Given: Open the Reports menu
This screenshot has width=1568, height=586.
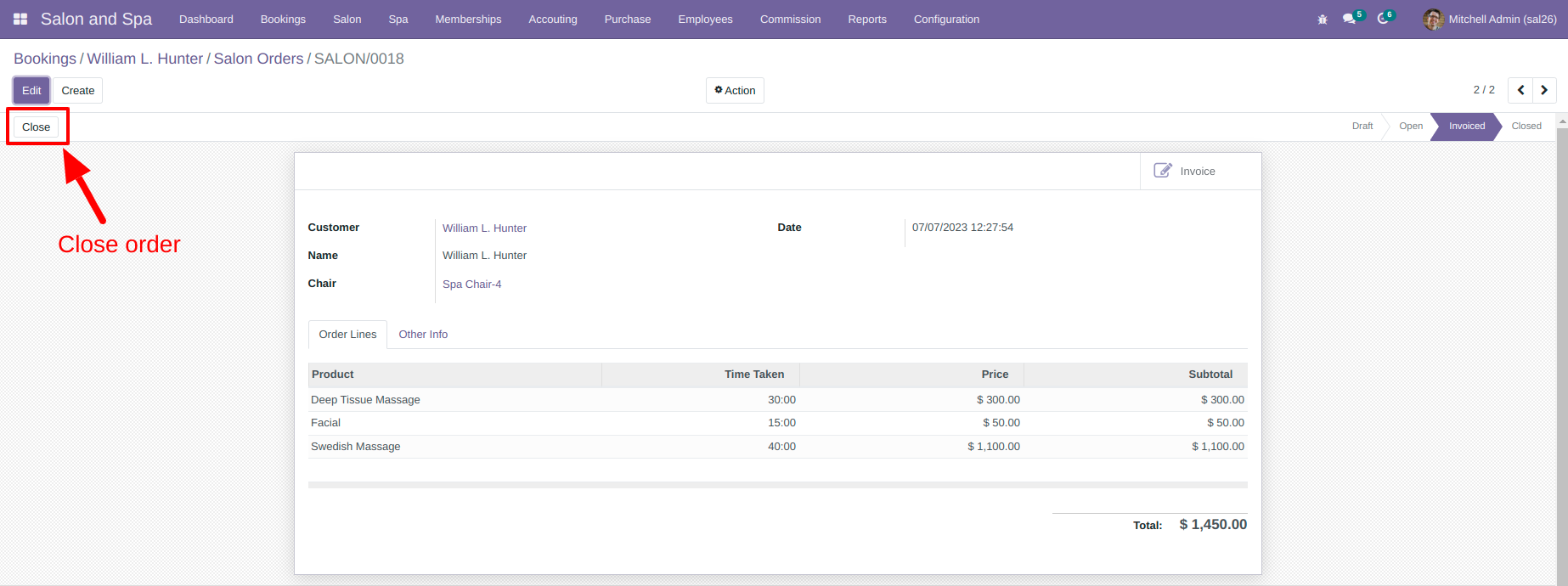Looking at the screenshot, I should pos(867,19).
